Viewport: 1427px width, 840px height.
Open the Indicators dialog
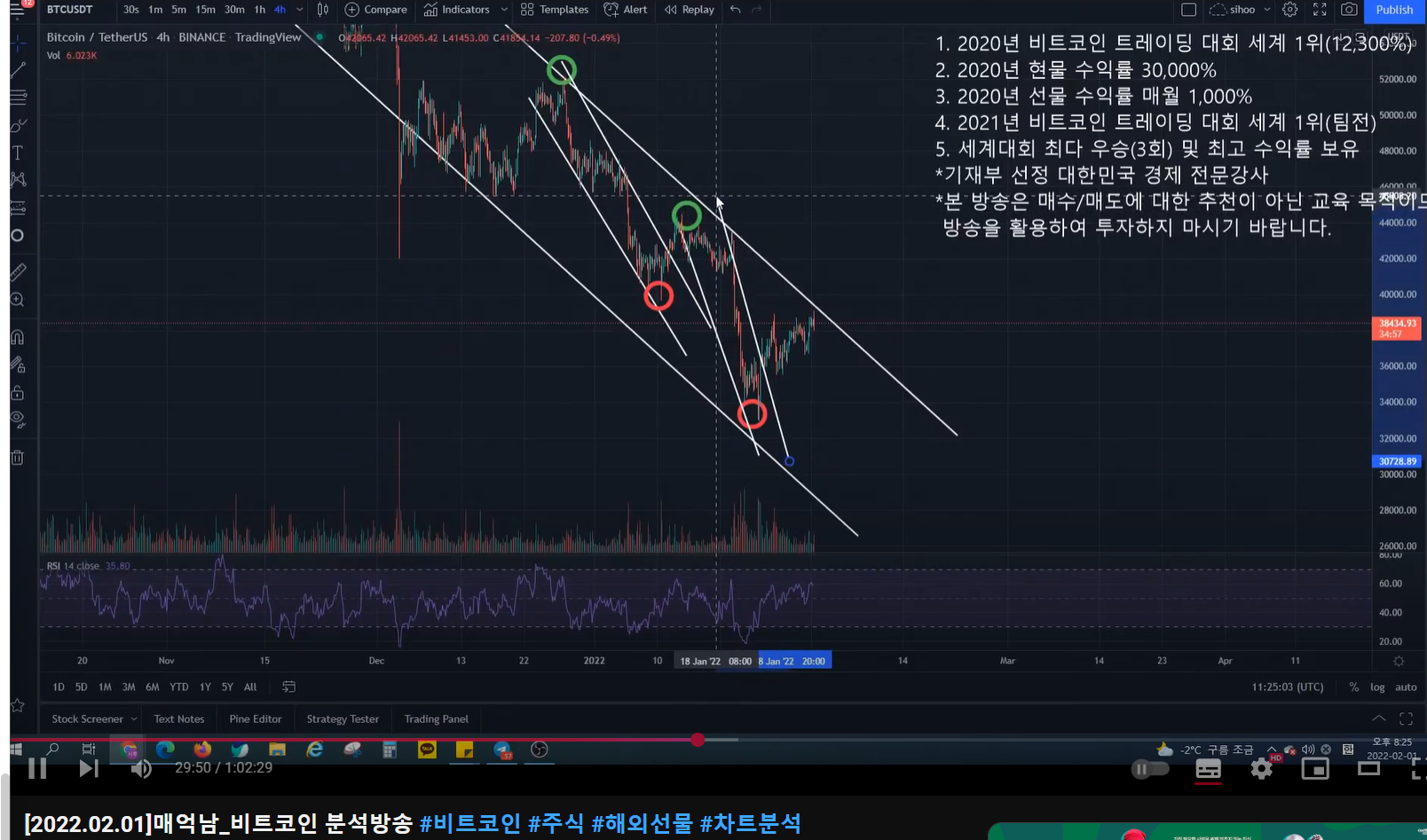click(457, 10)
